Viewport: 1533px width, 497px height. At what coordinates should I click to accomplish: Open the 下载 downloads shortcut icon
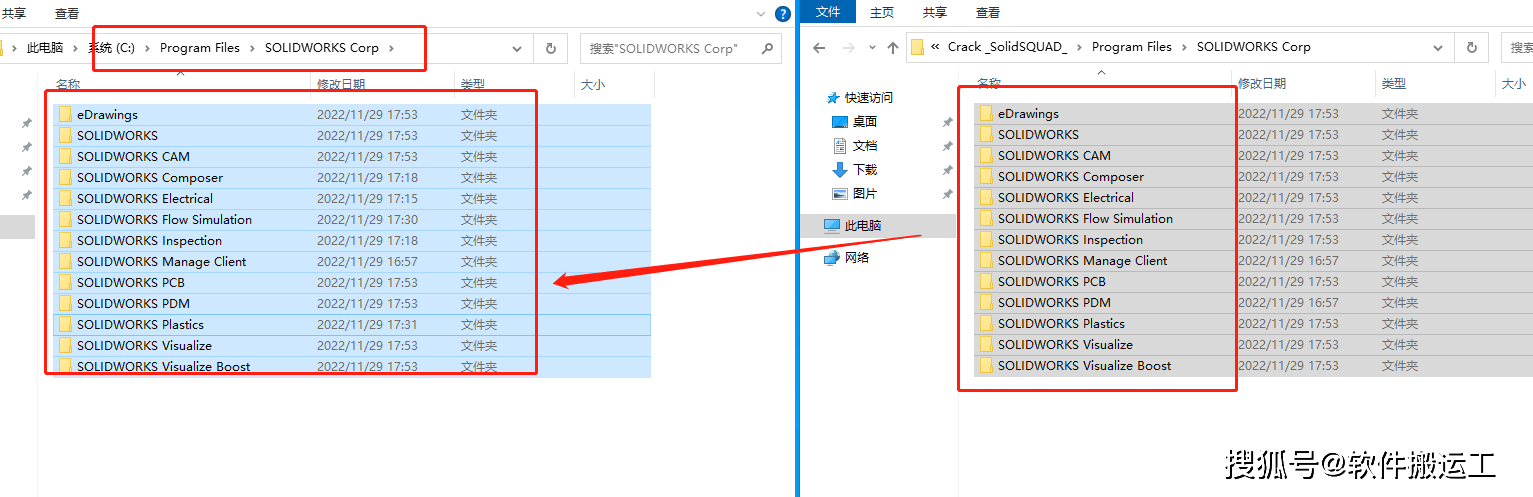(840, 170)
